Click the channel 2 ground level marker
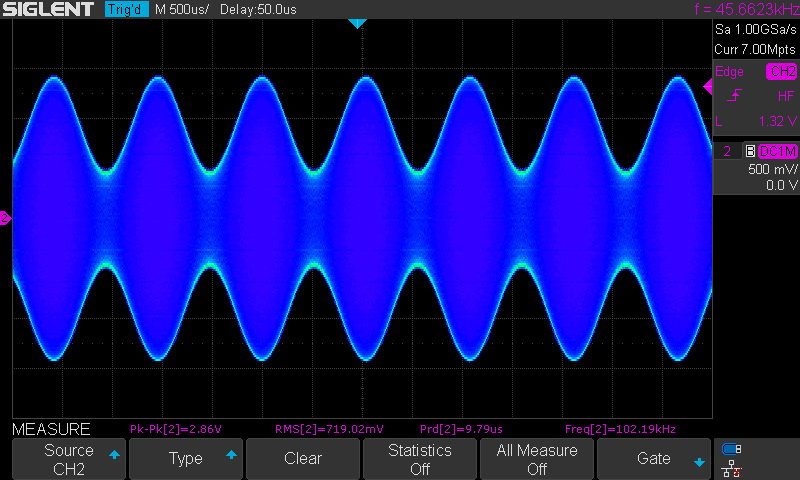 5,218
